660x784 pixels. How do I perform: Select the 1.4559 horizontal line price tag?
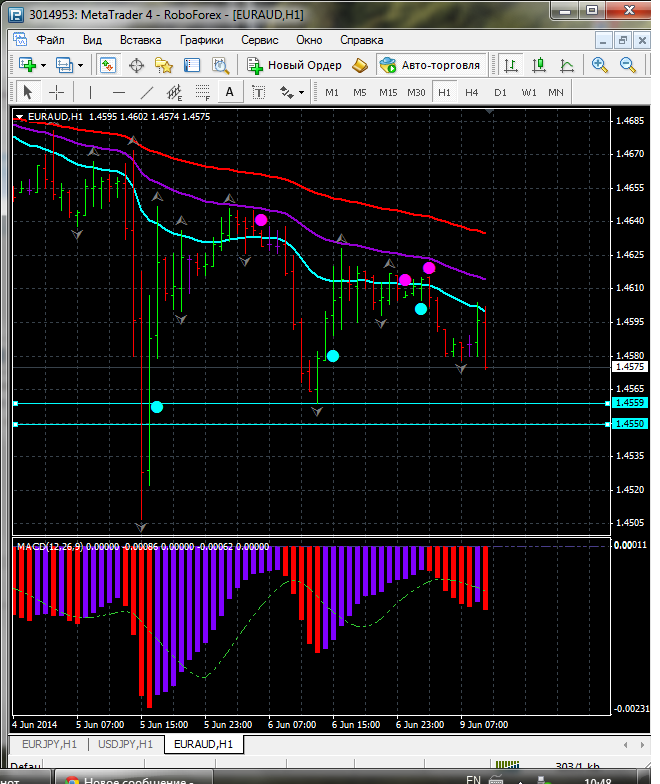point(630,402)
